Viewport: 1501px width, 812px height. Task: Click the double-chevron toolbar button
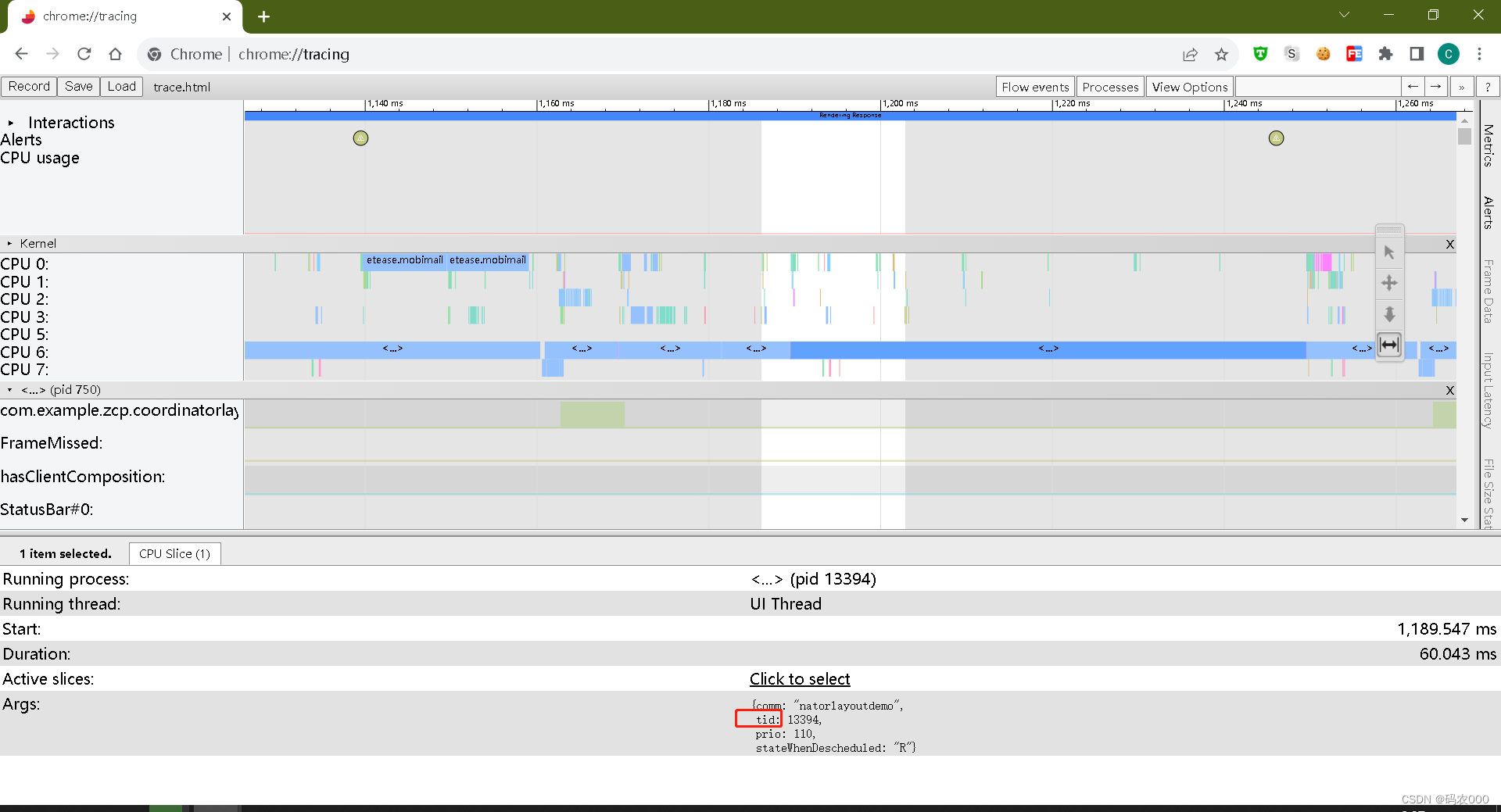coord(1462,87)
